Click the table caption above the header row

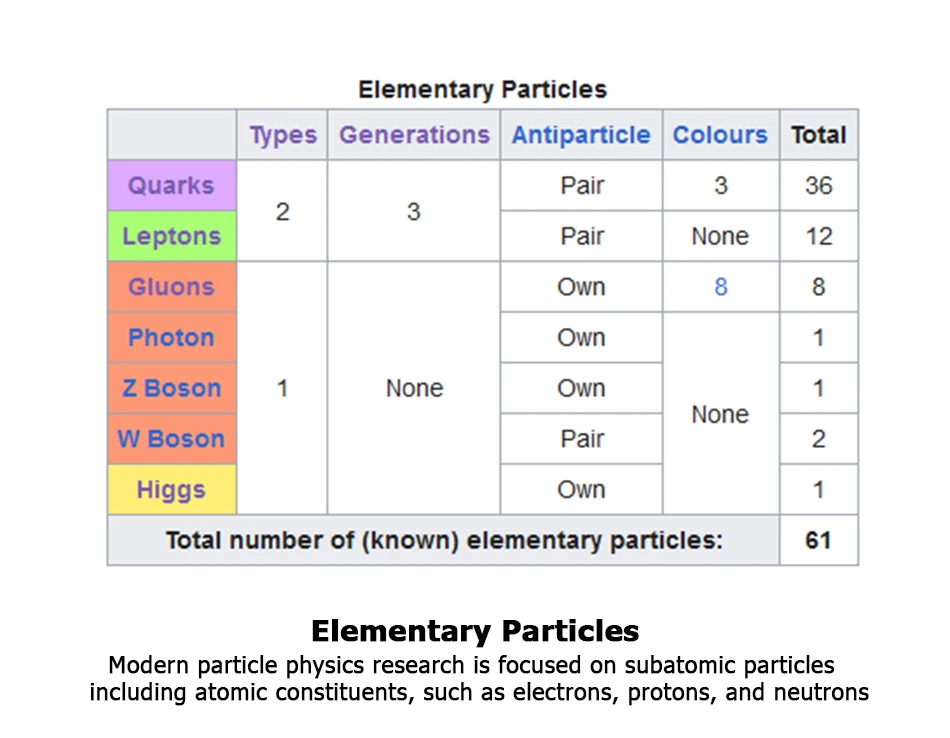point(482,90)
